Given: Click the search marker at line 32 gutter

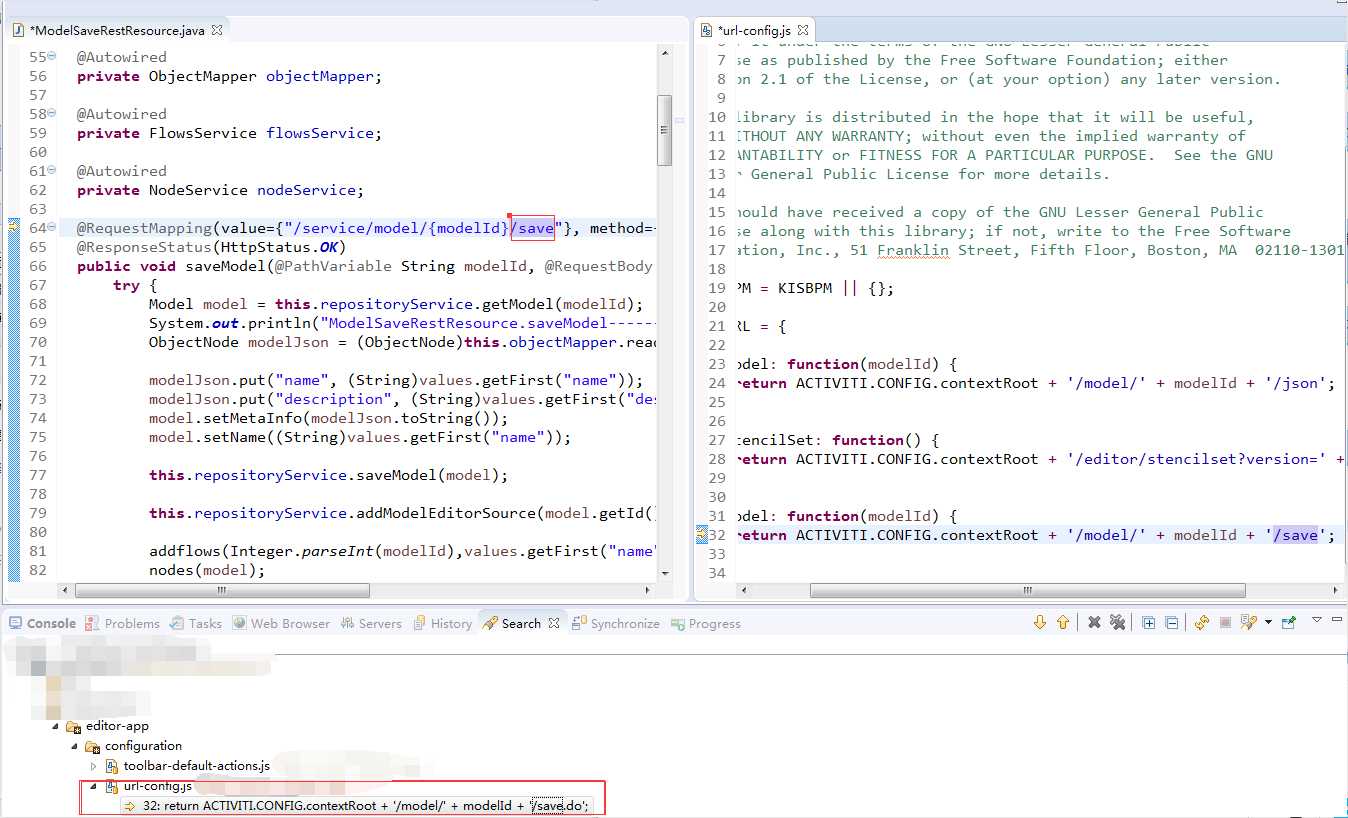Looking at the screenshot, I should coord(701,535).
